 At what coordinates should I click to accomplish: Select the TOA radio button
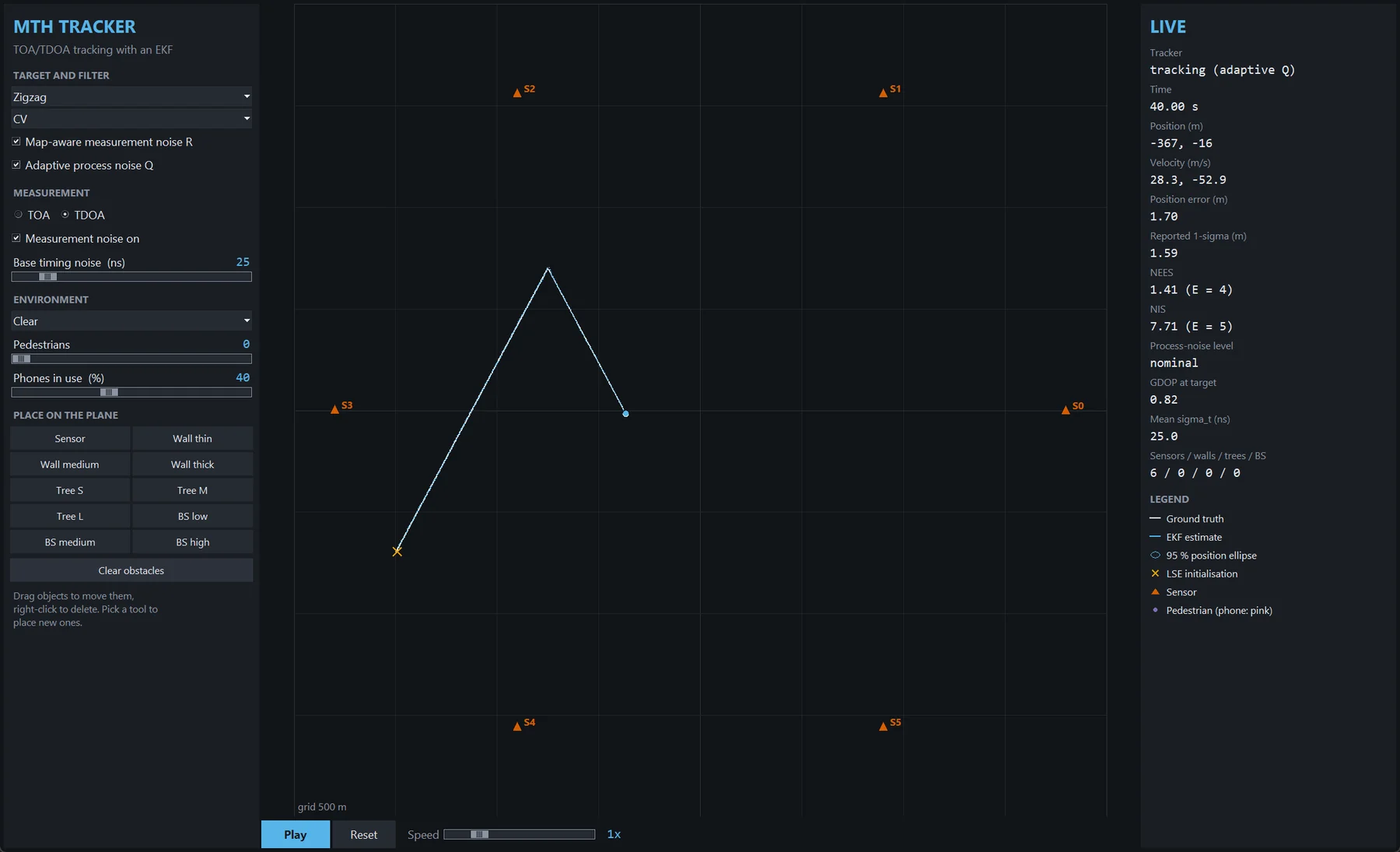click(19, 215)
